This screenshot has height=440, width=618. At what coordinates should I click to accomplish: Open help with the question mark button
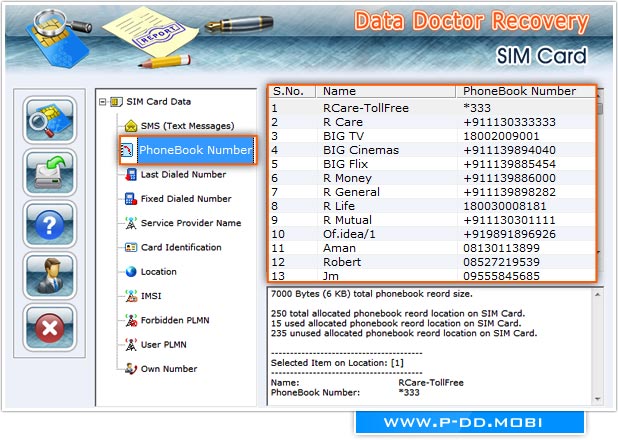[x=50, y=224]
